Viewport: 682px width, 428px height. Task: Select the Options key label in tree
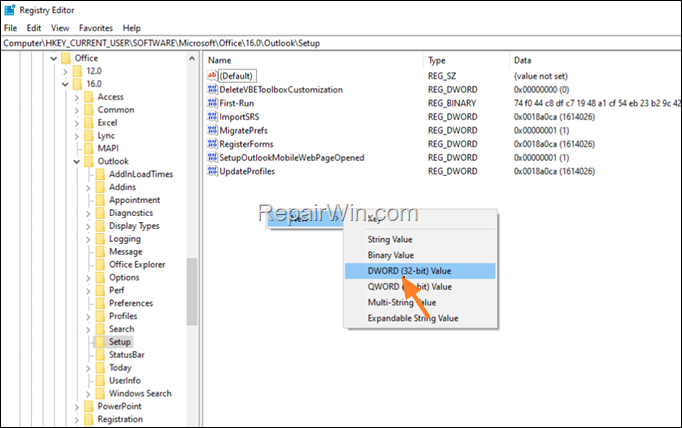click(x=124, y=278)
